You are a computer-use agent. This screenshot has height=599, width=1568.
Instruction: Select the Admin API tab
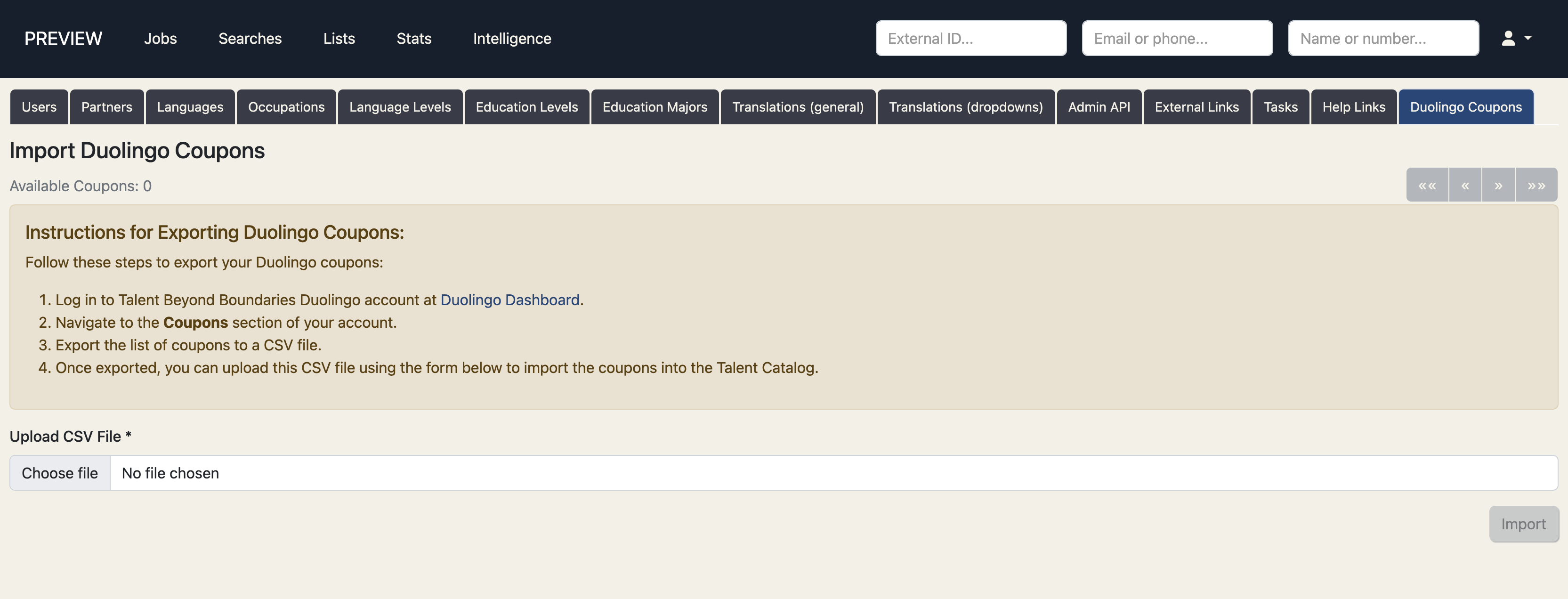pyautogui.click(x=1099, y=106)
